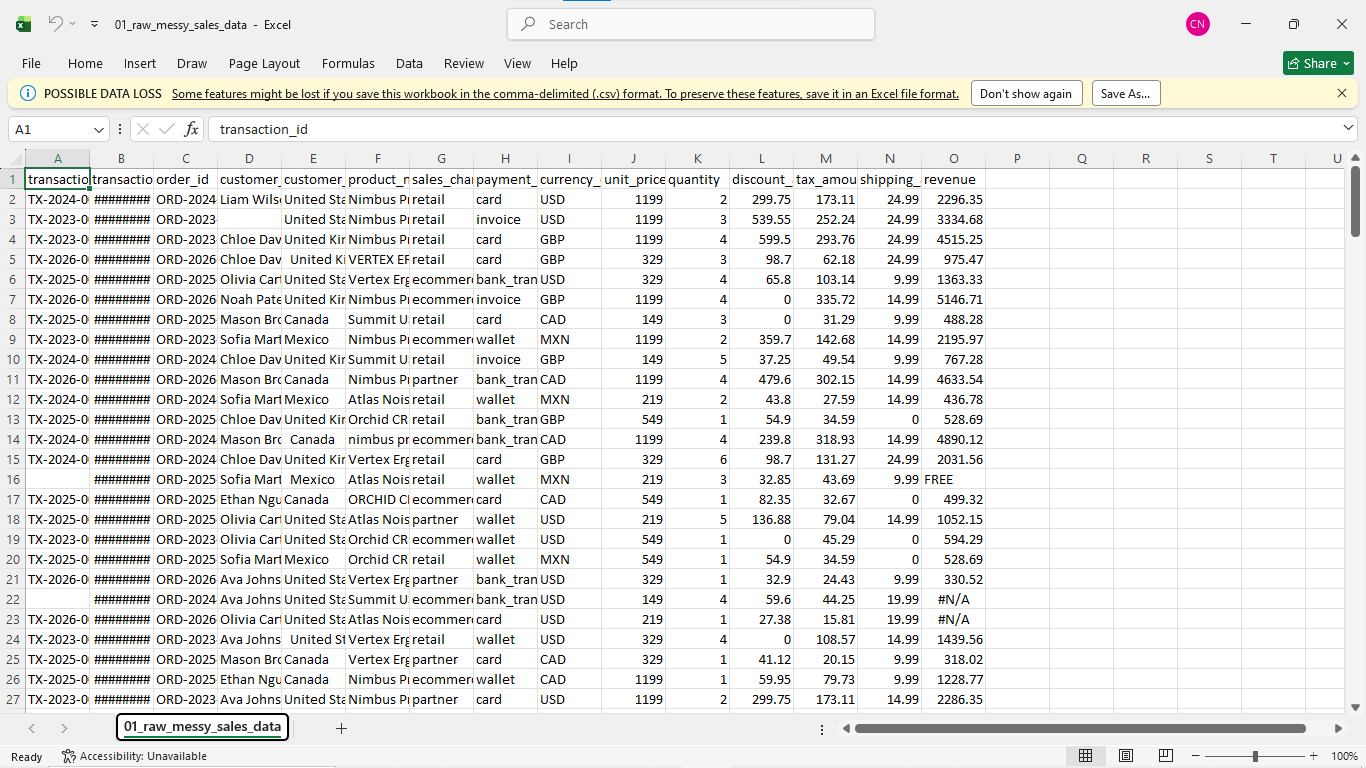This screenshot has height=768, width=1366.
Task: Click the New Sheet plus icon
Action: pos(341,728)
